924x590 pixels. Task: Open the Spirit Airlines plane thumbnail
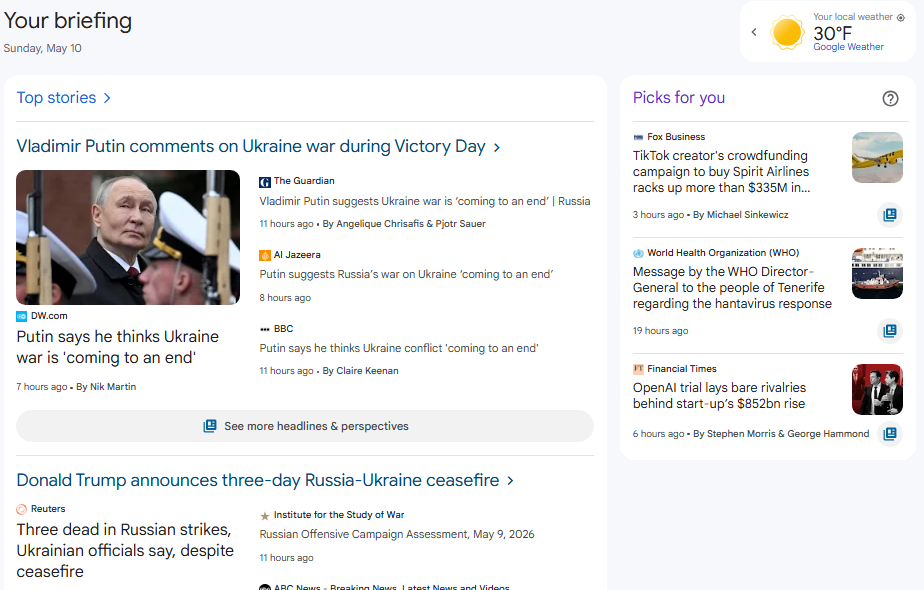[877, 157]
